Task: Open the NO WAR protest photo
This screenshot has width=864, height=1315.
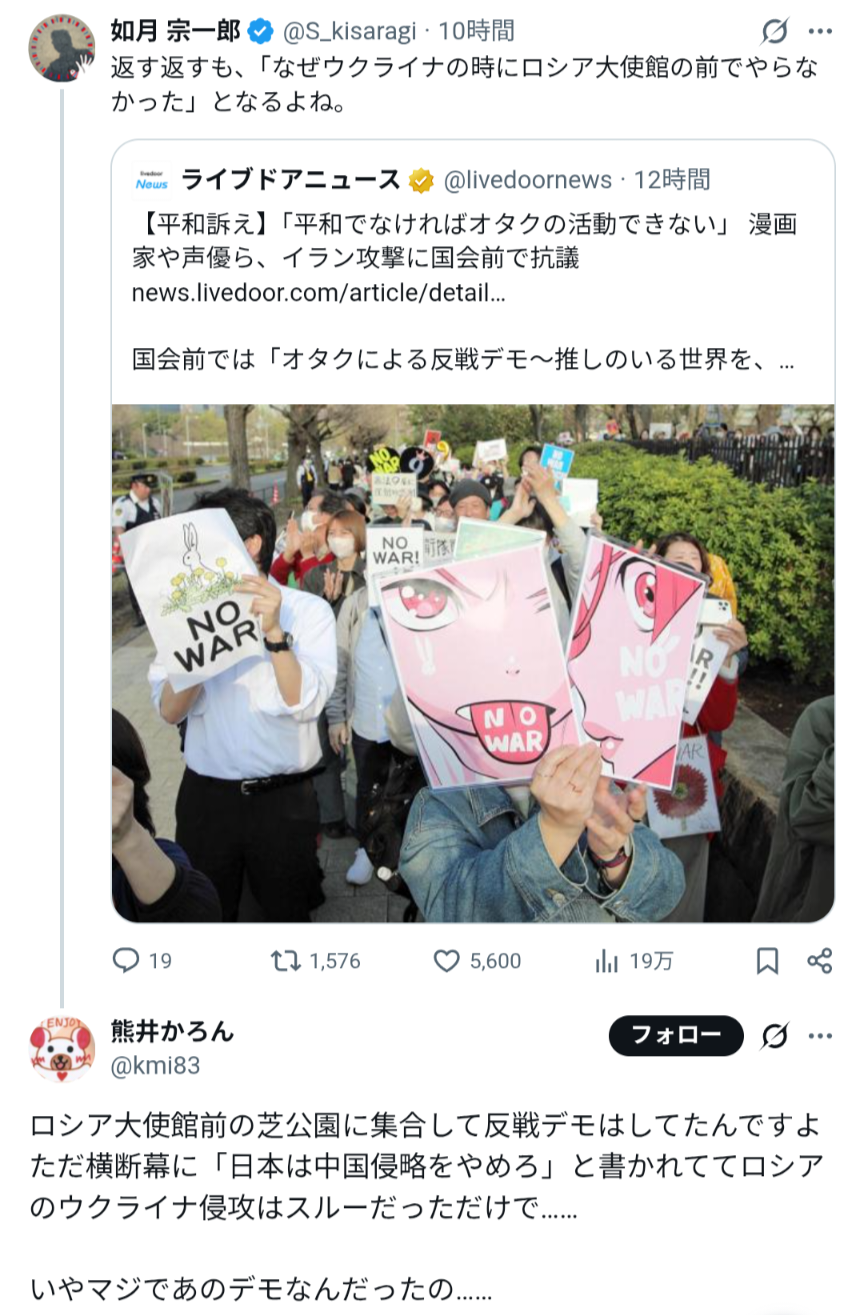Action: 473,663
